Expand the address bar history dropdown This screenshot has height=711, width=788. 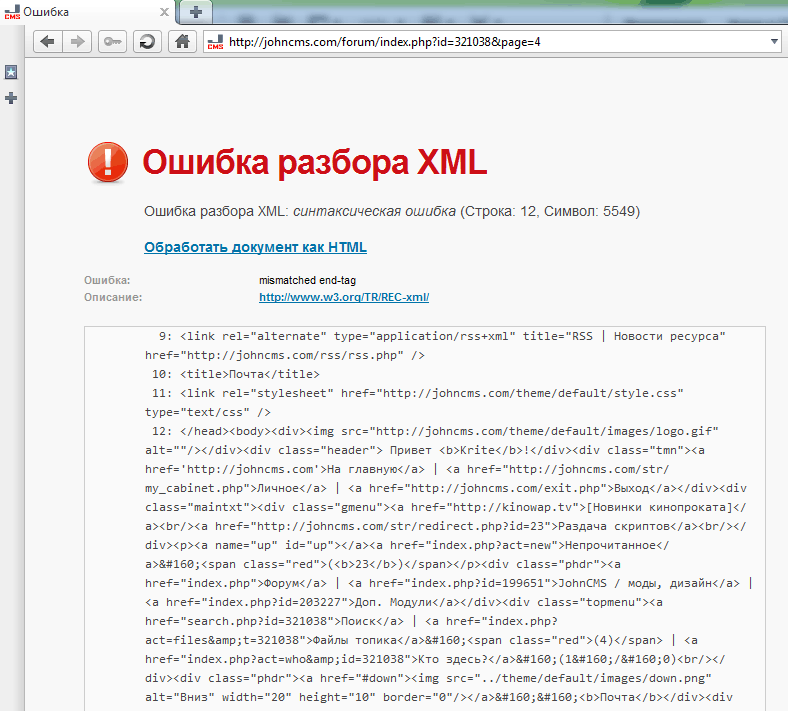coord(775,42)
